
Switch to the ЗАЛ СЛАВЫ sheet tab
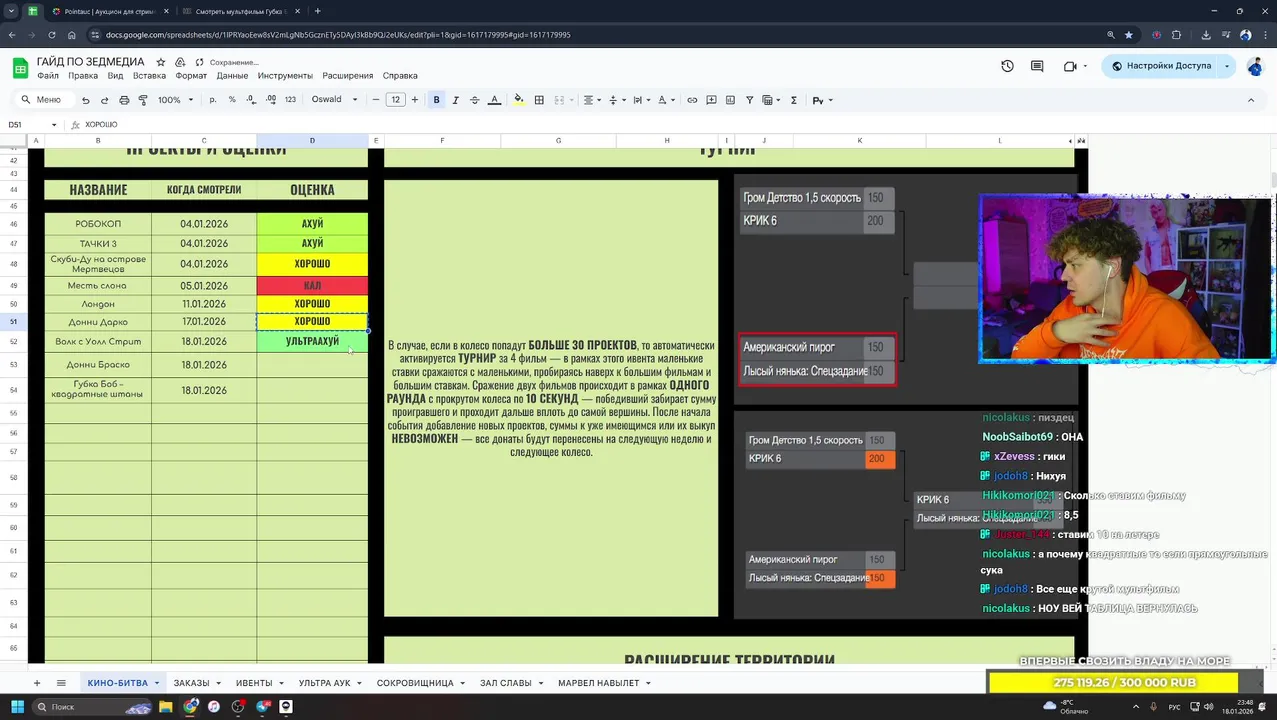[505, 683]
